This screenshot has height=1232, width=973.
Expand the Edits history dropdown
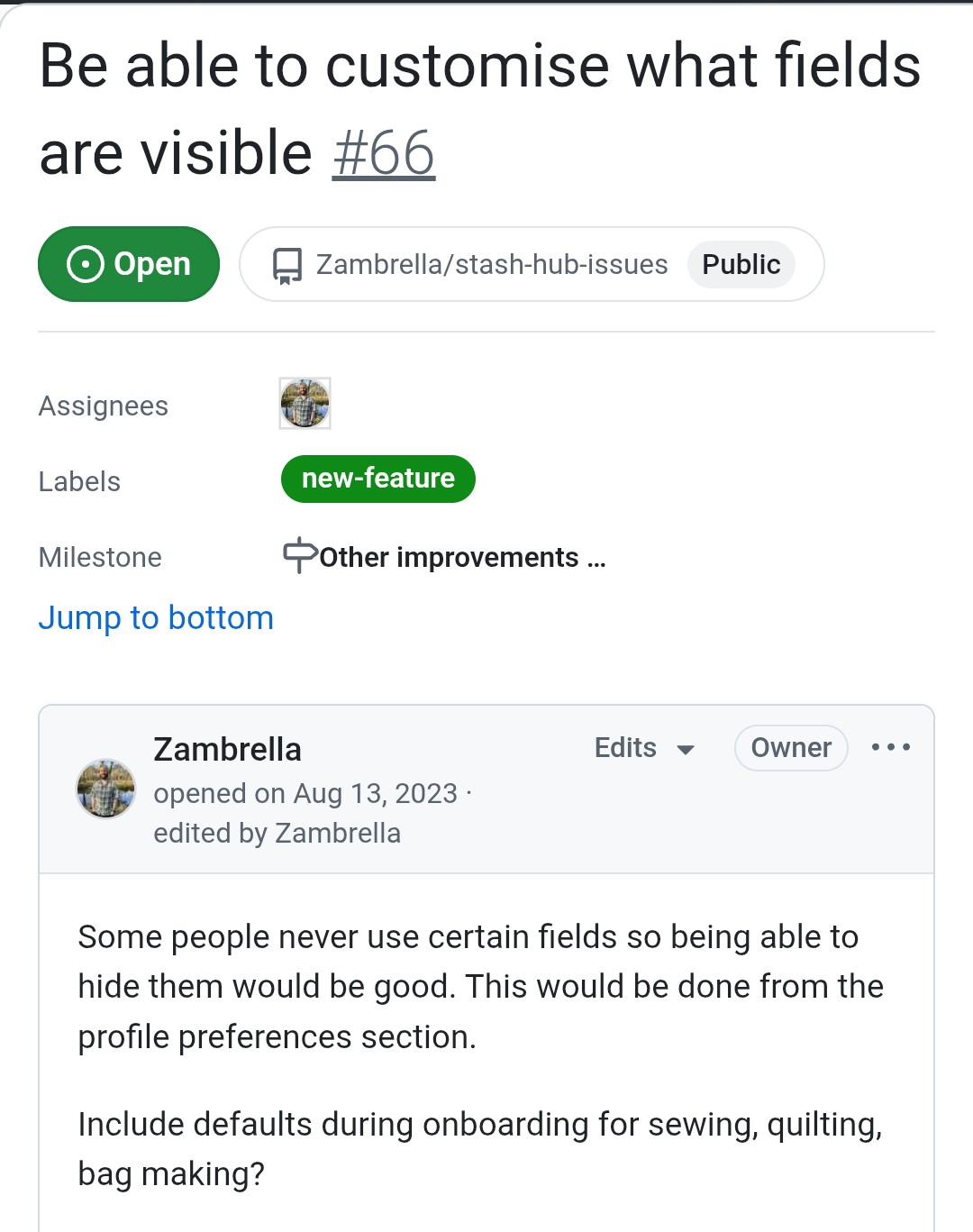coord(644,748)
